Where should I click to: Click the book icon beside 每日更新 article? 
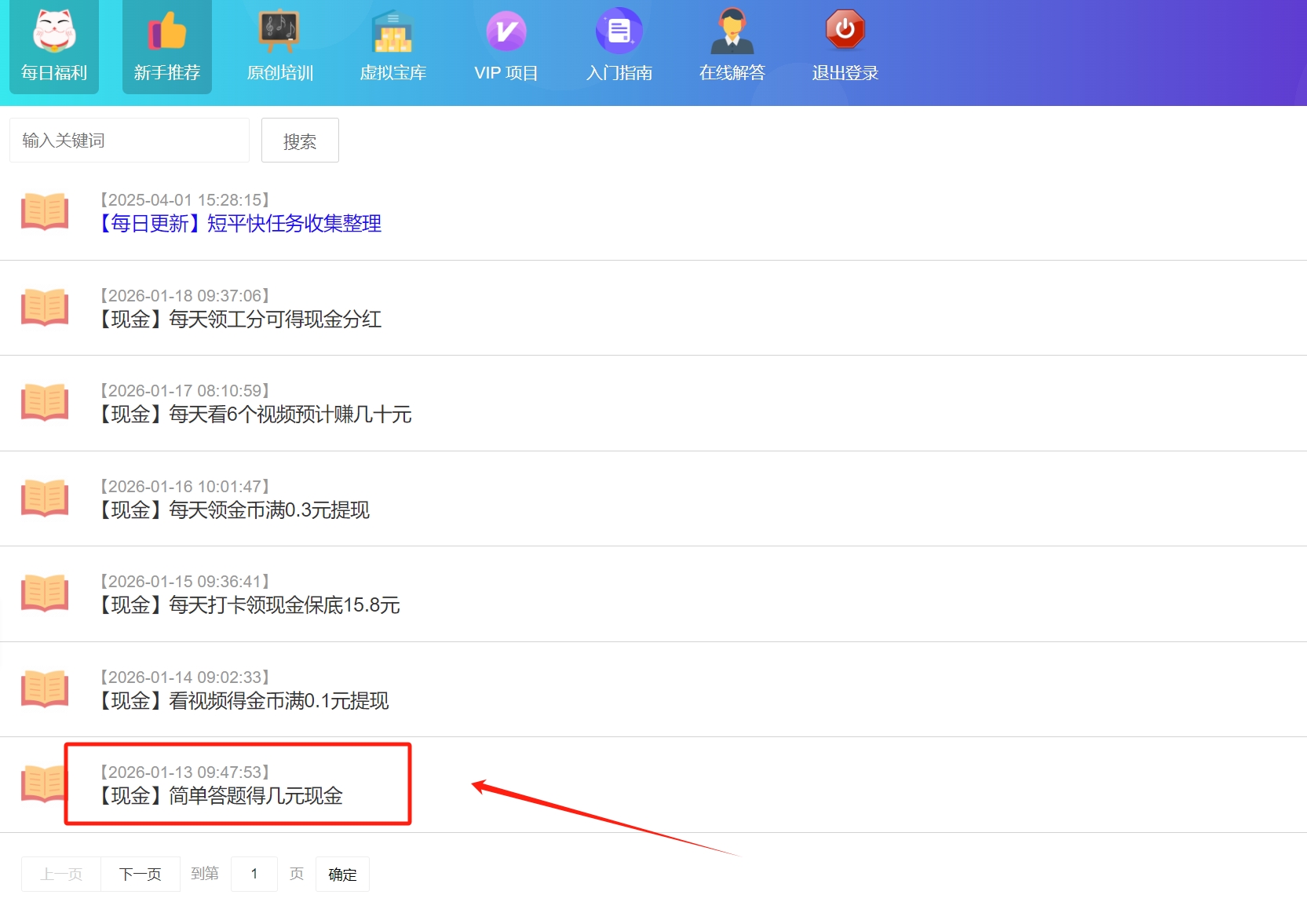(x=45, y=212)
